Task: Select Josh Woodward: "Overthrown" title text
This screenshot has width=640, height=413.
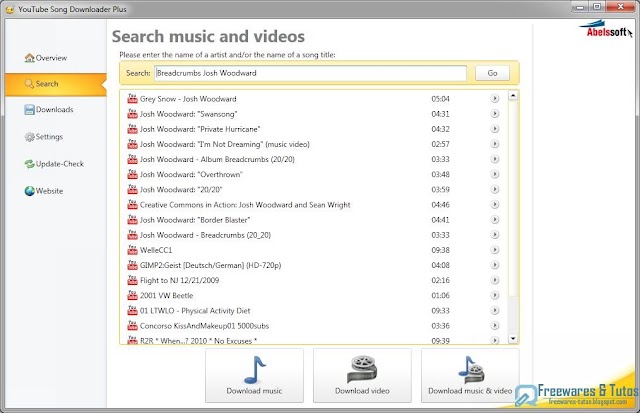Action: click(191, 175)
